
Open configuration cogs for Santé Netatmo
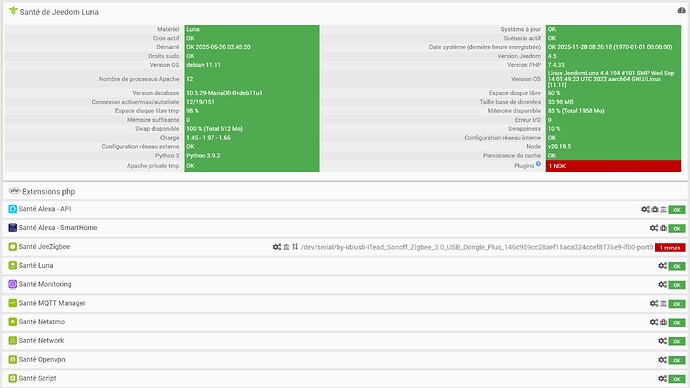coord(654,322)
